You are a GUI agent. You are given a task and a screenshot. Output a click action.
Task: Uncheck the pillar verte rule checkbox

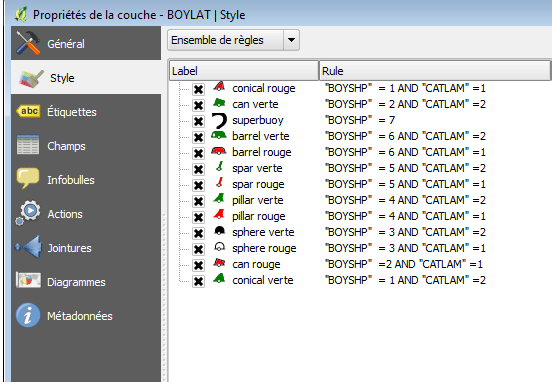click(x=198, y=201)
